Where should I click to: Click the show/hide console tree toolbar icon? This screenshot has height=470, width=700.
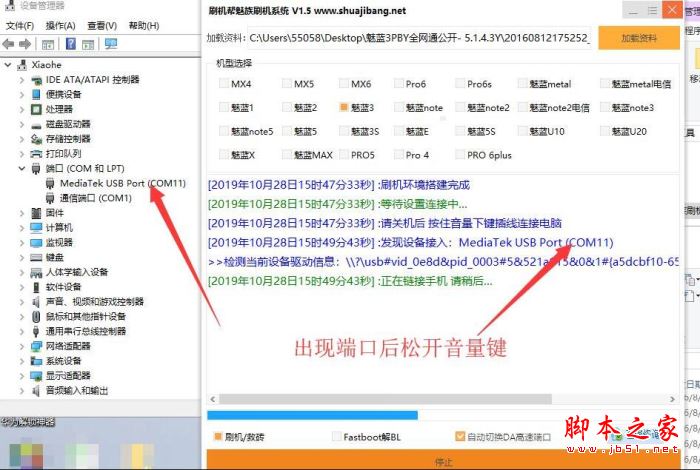pos(47,44)
